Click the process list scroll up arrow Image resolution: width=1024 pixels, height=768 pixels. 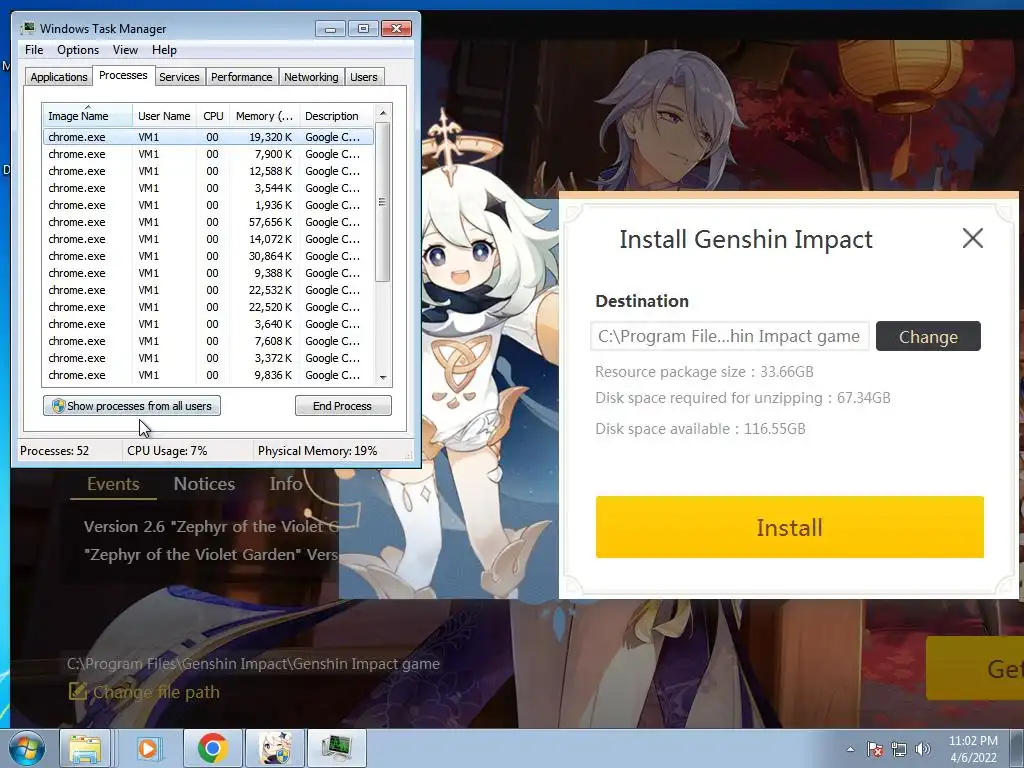[x=383, y=113]
